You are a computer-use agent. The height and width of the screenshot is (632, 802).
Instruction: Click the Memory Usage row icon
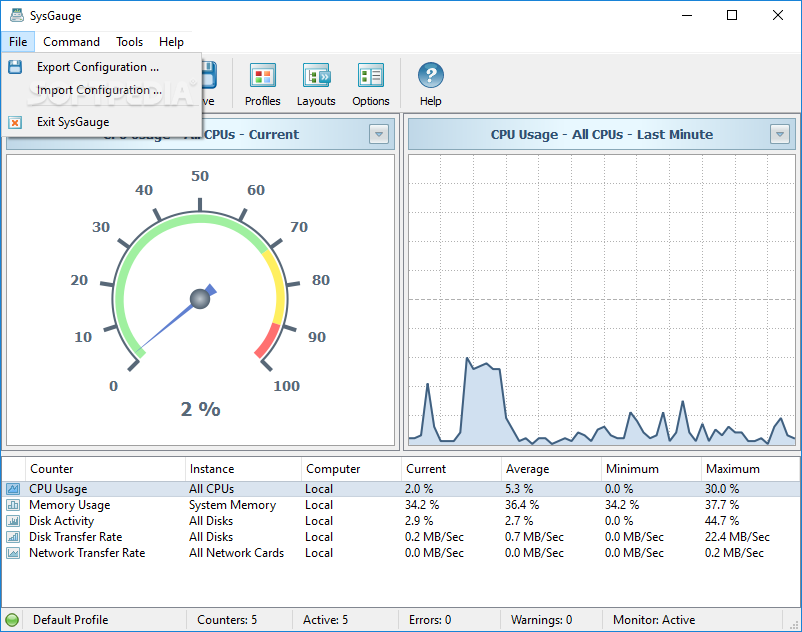[13, 505]
